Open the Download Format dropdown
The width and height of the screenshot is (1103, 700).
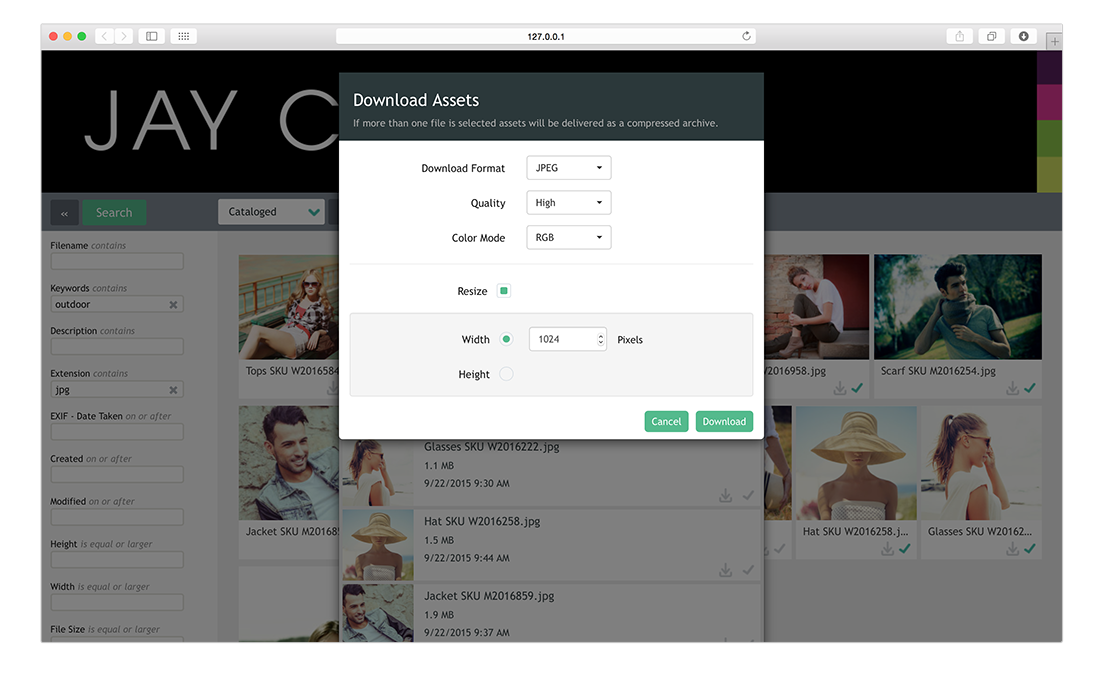[x=568, y=168]
